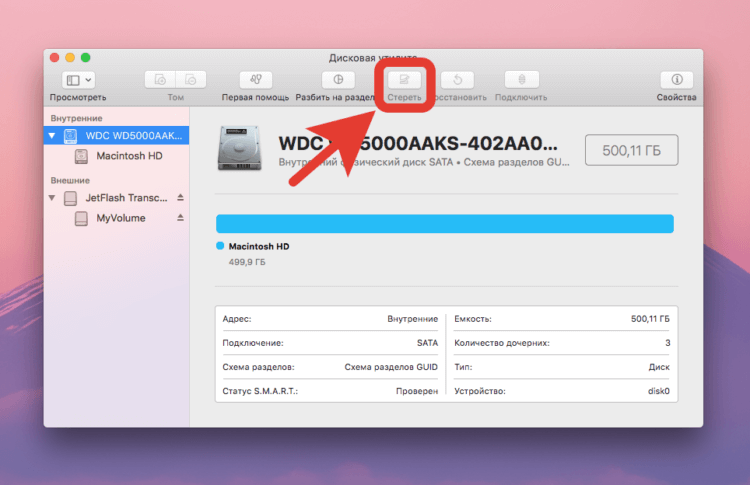Click the remove volume toolbar icon
The image size is (750, 485).
(x=190, y=79)
